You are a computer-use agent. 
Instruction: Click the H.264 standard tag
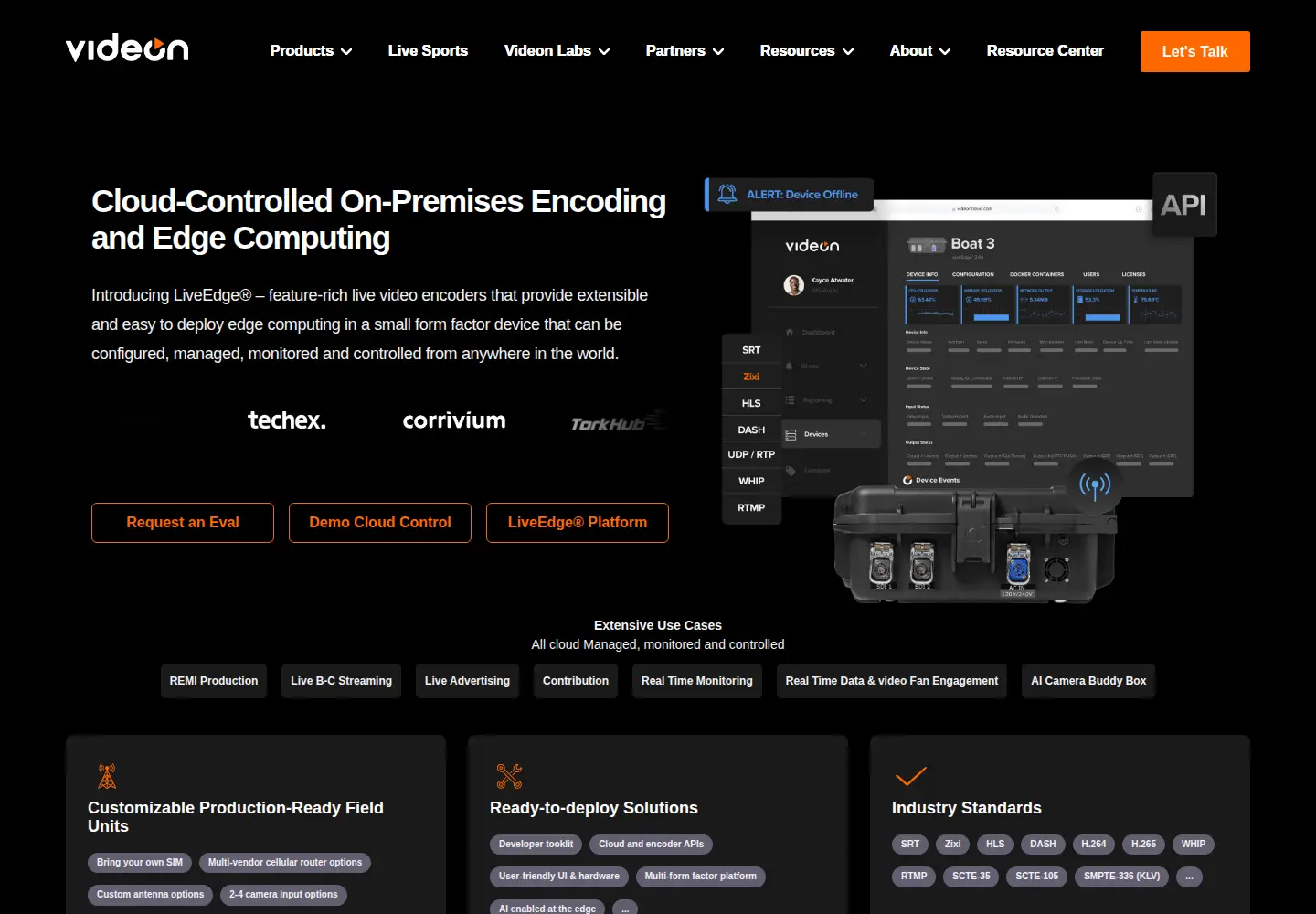tap(1094, 845)
